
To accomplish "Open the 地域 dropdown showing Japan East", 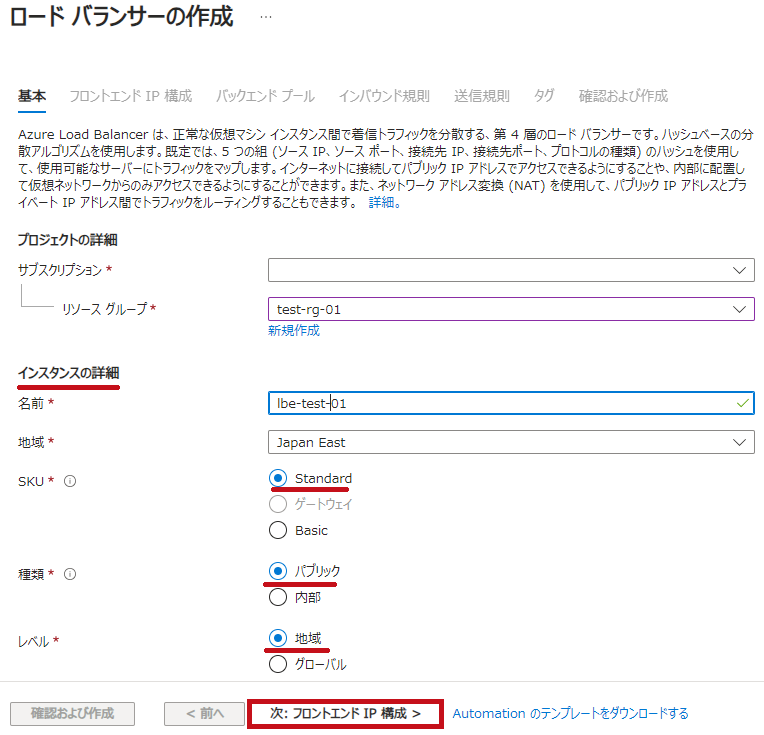I will pos(511,442).
